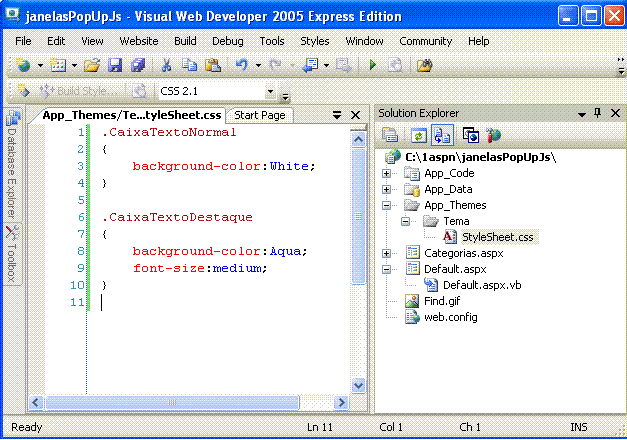
Task: Click the Undo arrow icon
Action: [242, 65]
